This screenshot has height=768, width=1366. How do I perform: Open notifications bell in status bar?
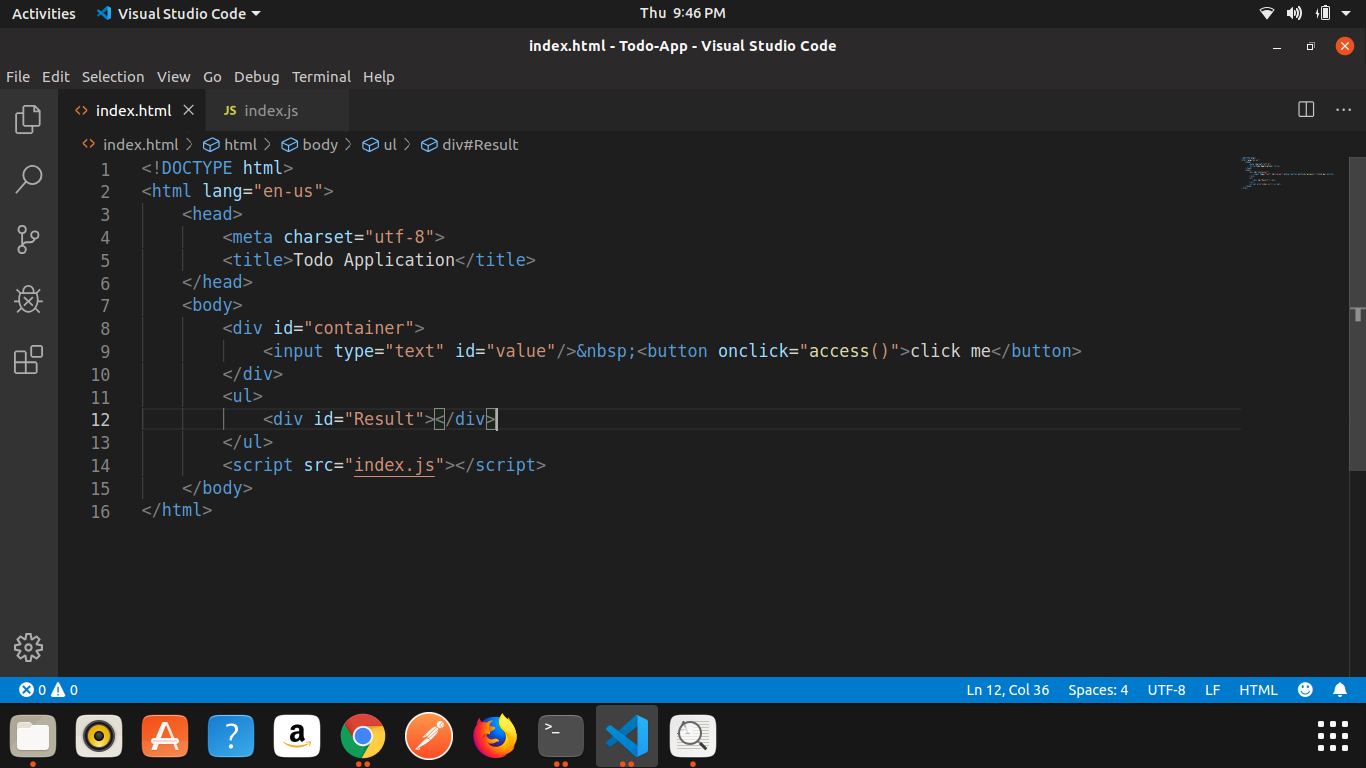tap(1340, 690)
